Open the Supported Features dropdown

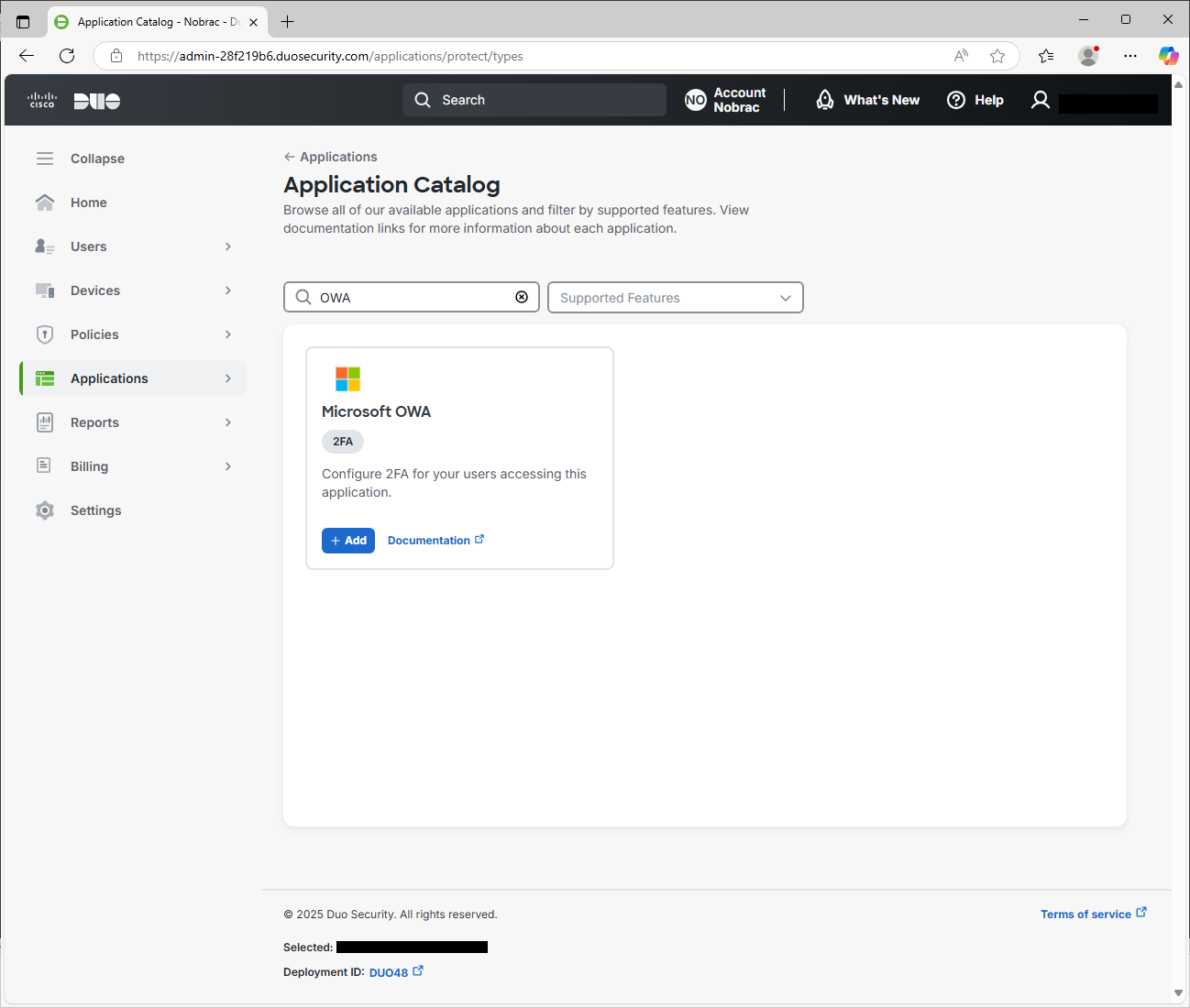(676, 298)
